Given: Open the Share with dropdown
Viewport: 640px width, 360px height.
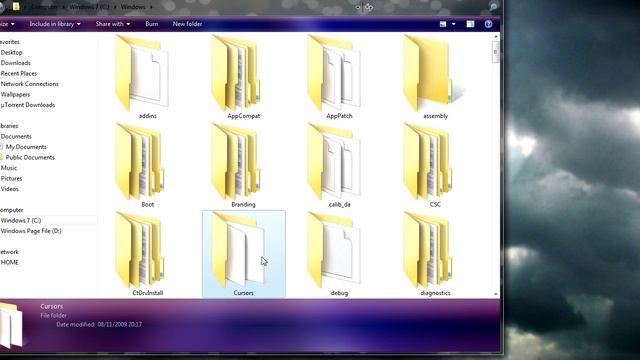Looking at the screenshot, I should tap(113, 24).
